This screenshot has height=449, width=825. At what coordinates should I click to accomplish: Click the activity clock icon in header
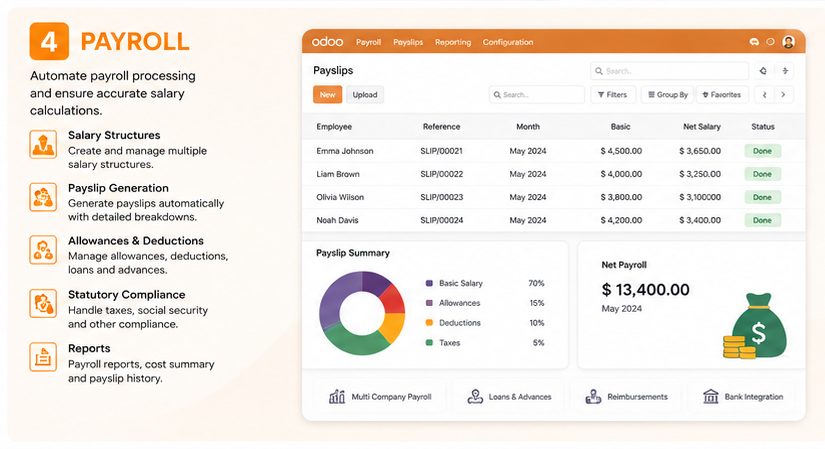click(770, 42)
